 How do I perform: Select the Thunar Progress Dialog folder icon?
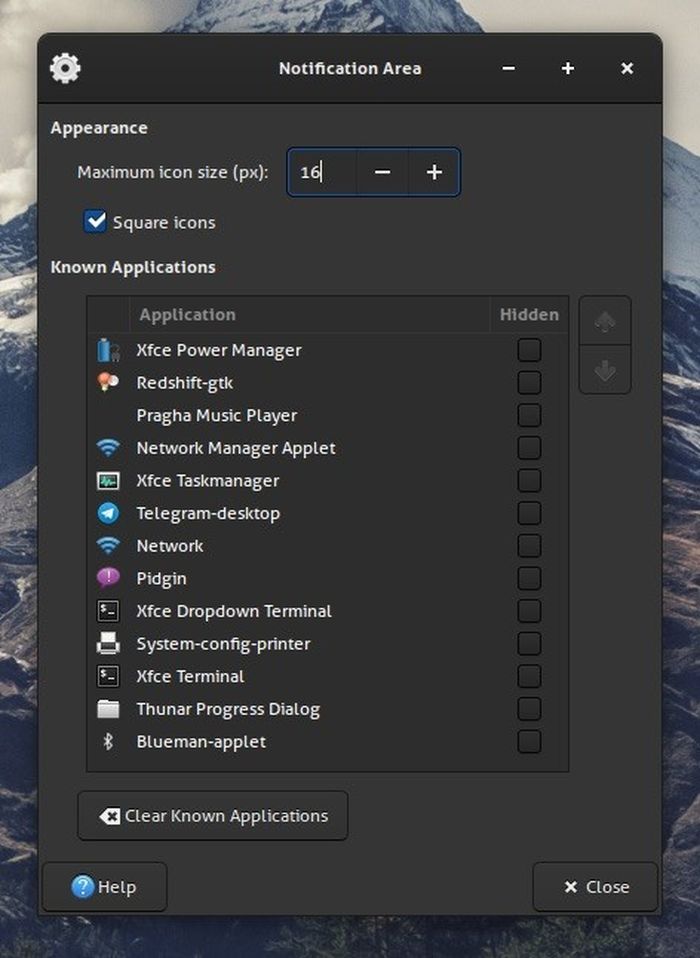pyautogui.click(x=108, y=709)
